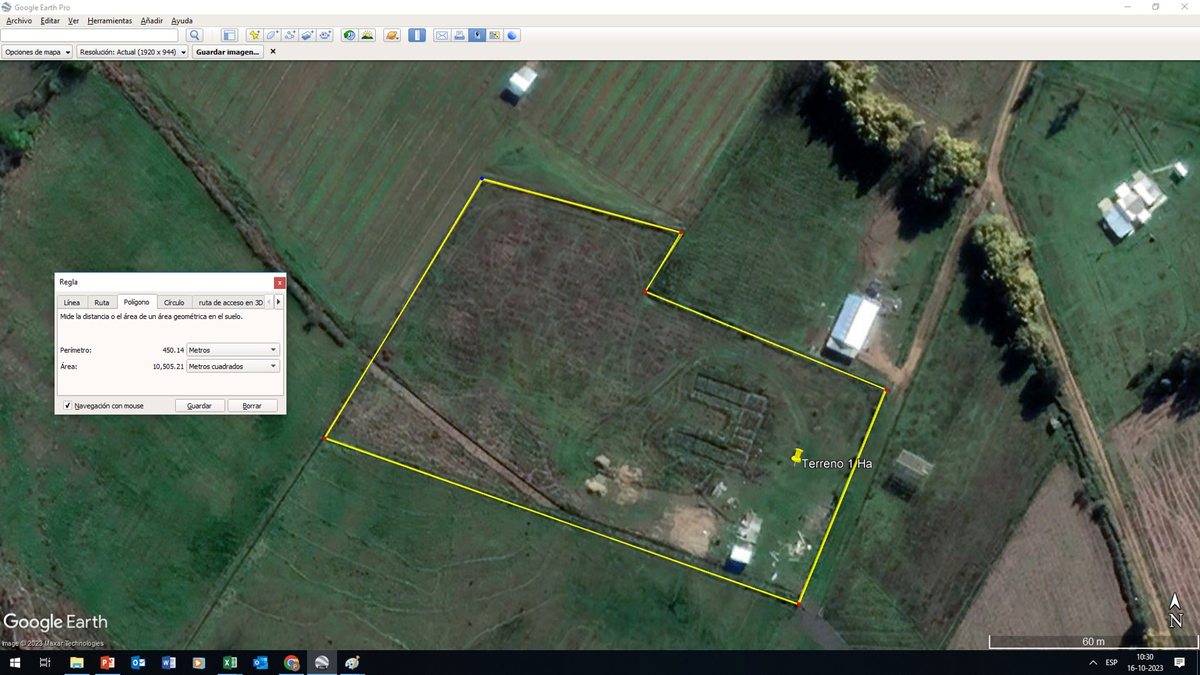Activate the Ruler tool in toolbar
Image resolution: width=1200 pixels, height=675 pixels.
pyautogui.click(x=417, y=35)
